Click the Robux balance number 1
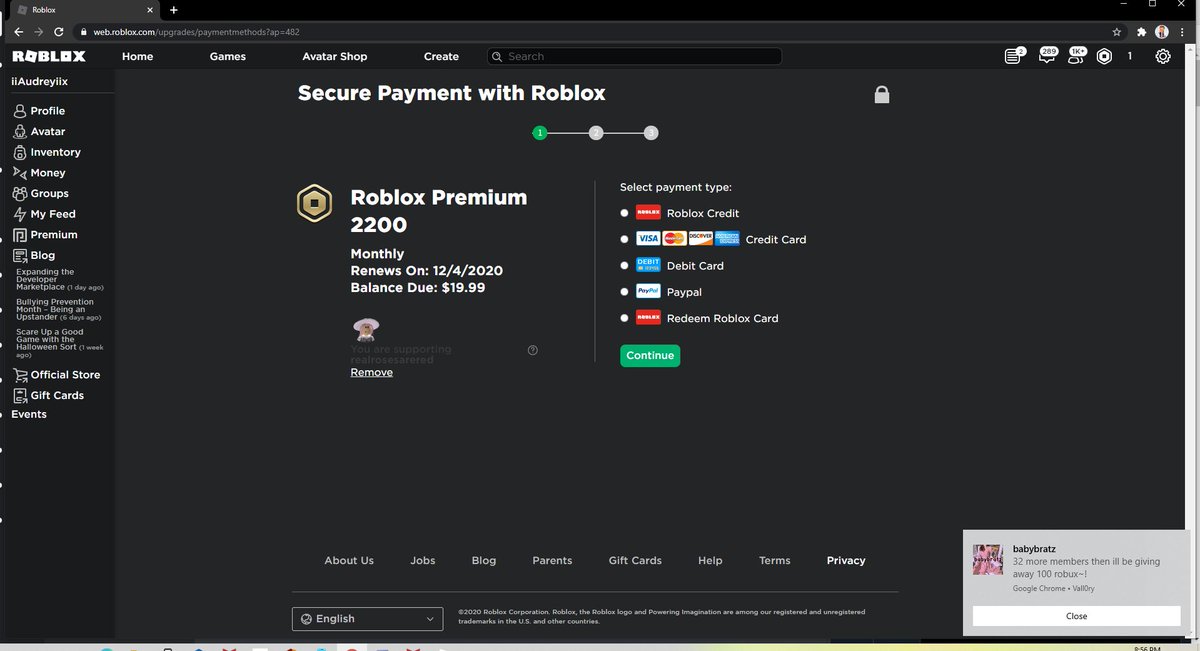 point(1130,57)
